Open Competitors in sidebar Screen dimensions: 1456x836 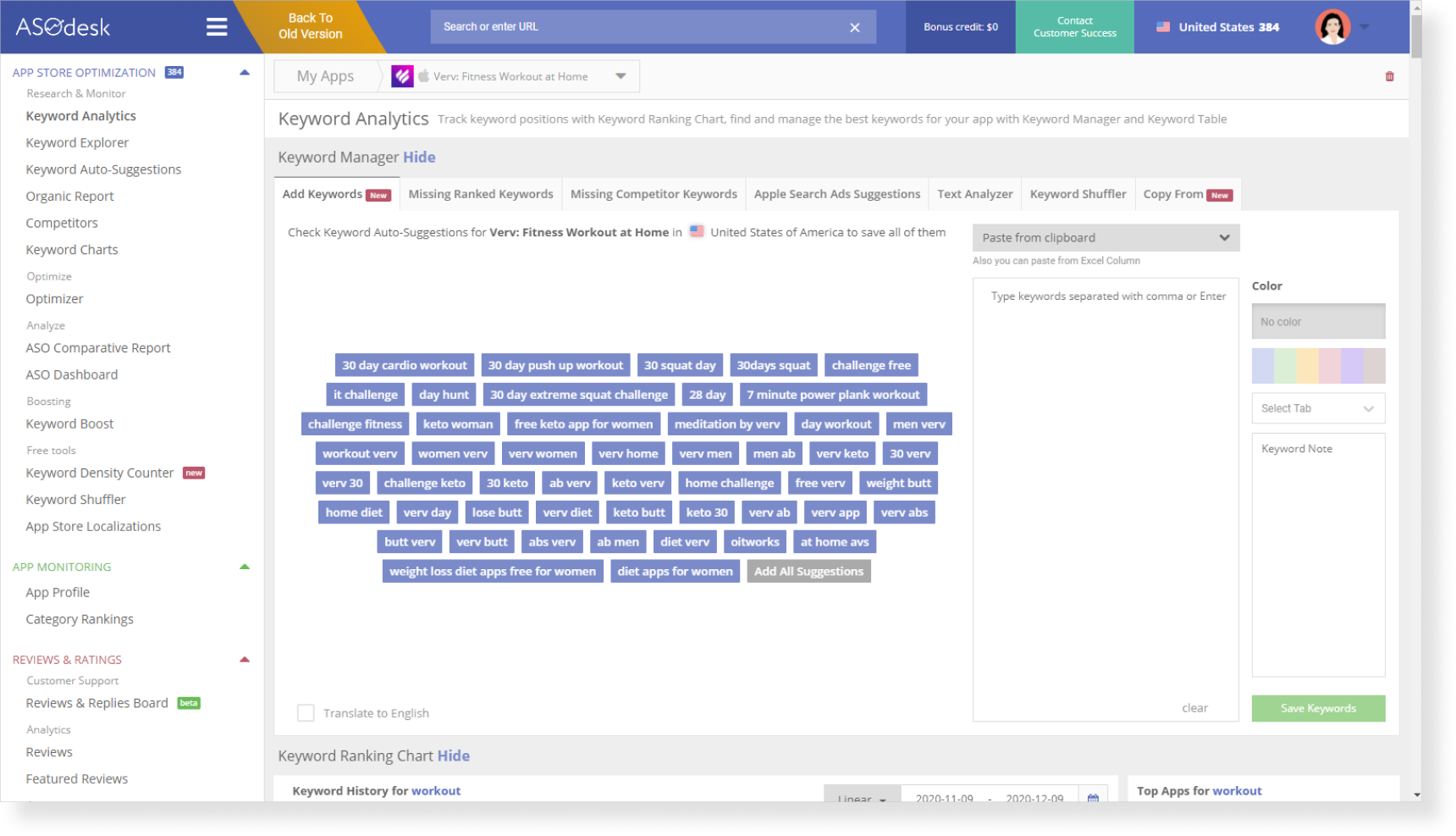62,224
